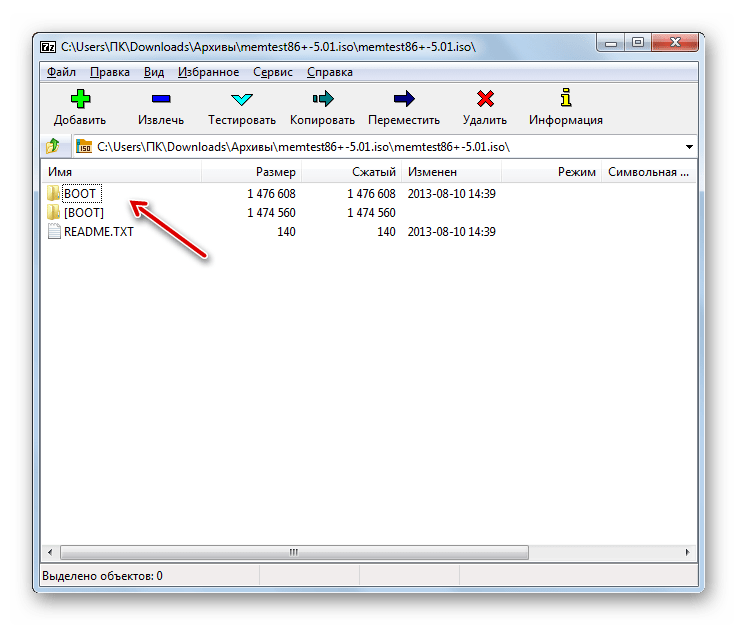Screen dimensions: 738x626
Task: Select the BOOT folder icon
Action: point(53,193)
